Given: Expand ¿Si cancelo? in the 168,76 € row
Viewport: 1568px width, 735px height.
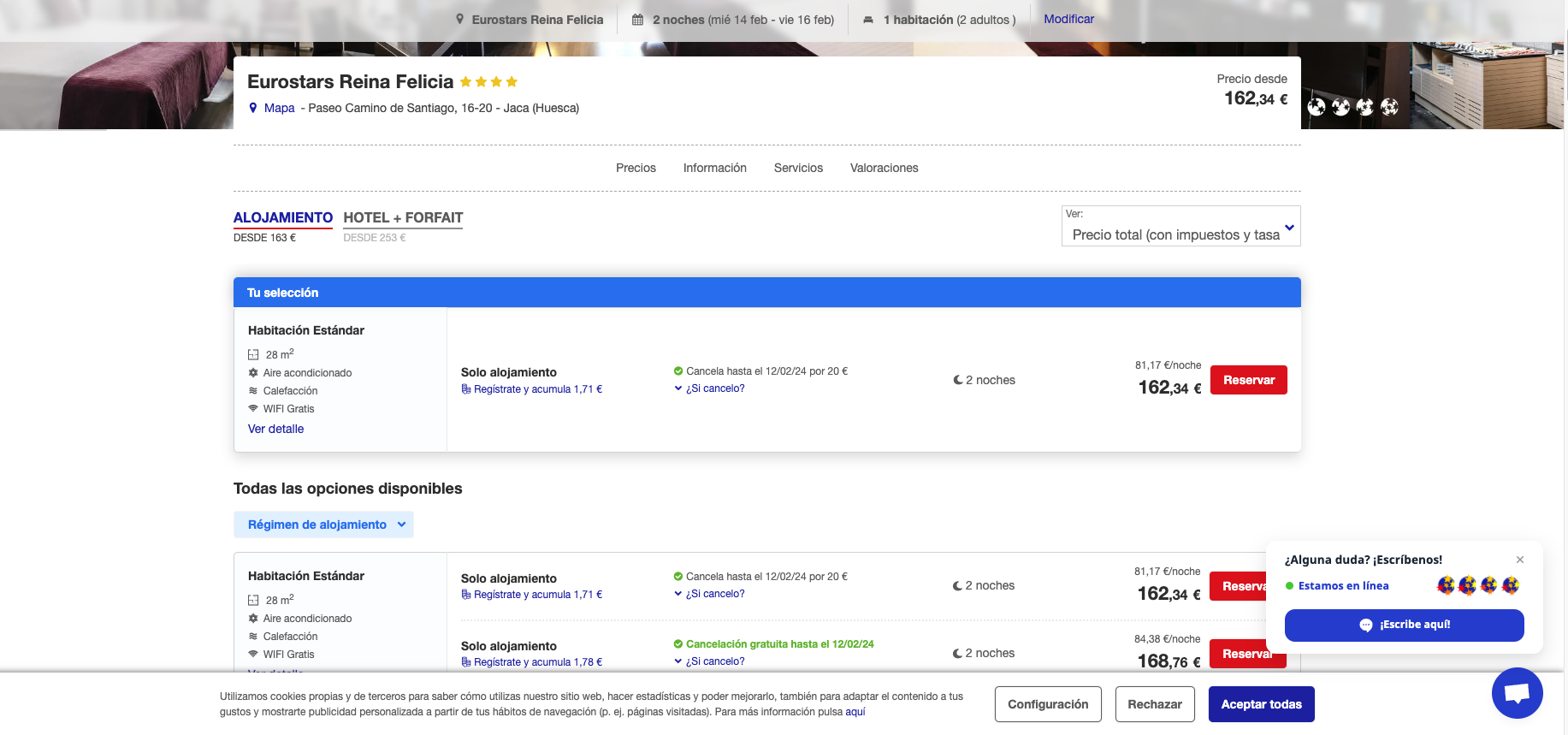Looking at the screenshot, I should click(709, 661).
